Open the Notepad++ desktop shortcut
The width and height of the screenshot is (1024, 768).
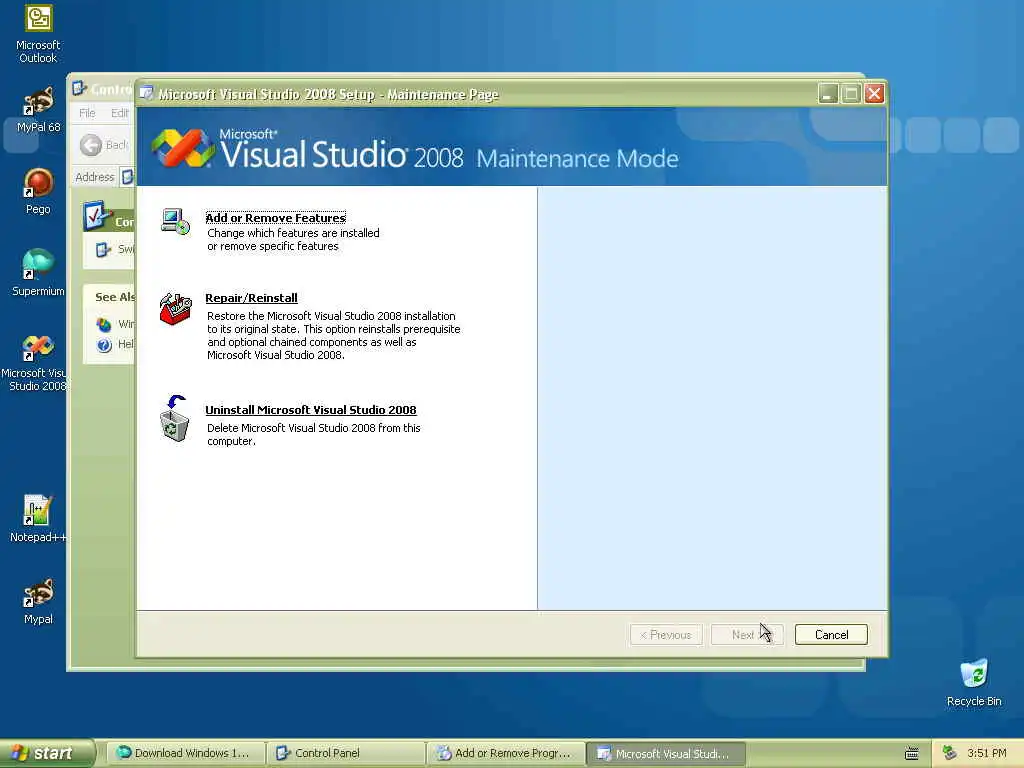[38, 519]
